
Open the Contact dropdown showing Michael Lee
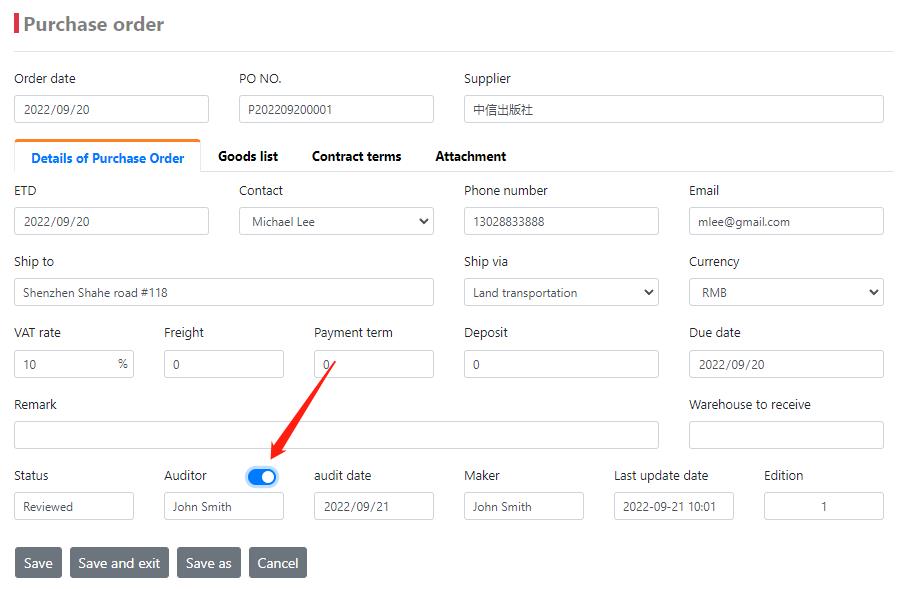[336, 221]
